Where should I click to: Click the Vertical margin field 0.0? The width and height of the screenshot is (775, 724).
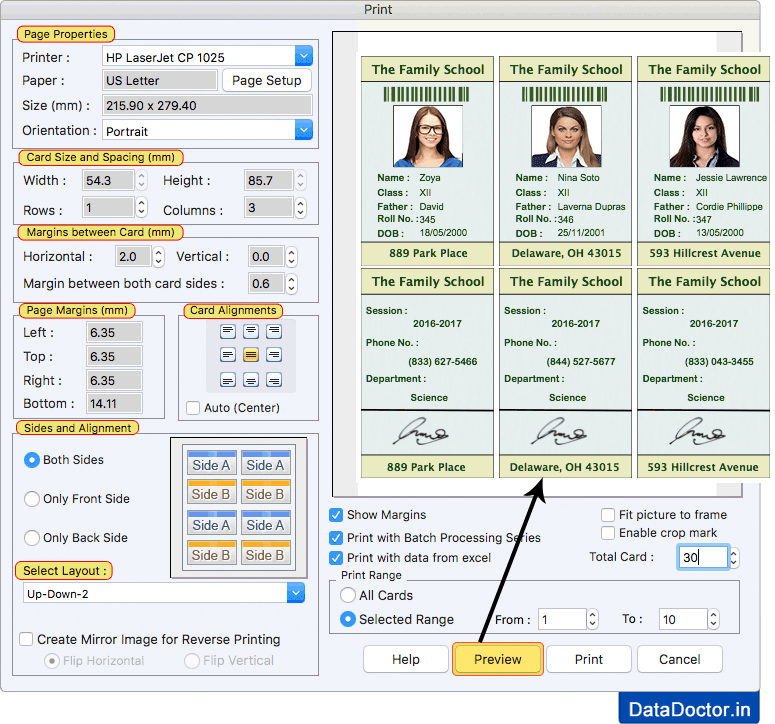(266, 256)
